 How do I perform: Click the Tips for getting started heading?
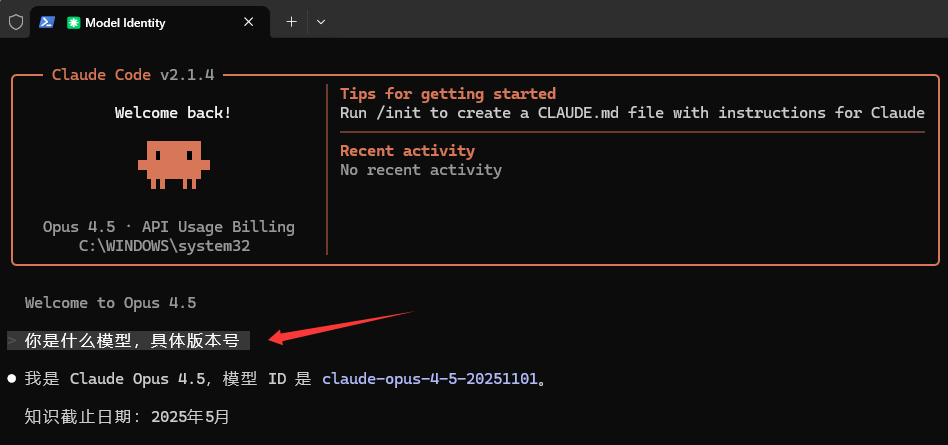(x=447, y=94)
